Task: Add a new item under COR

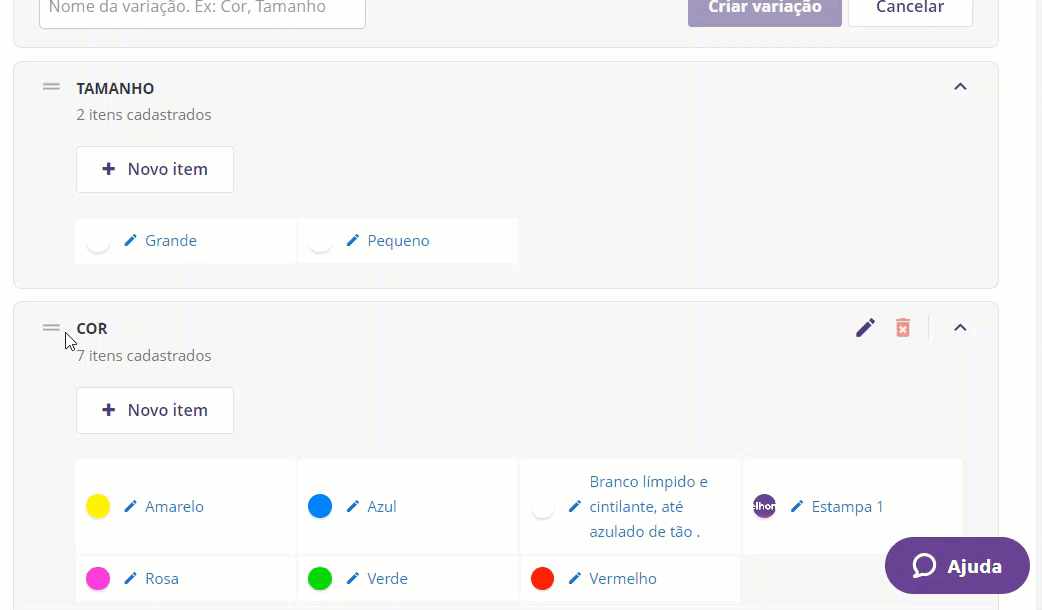Action: coord(155,410)
